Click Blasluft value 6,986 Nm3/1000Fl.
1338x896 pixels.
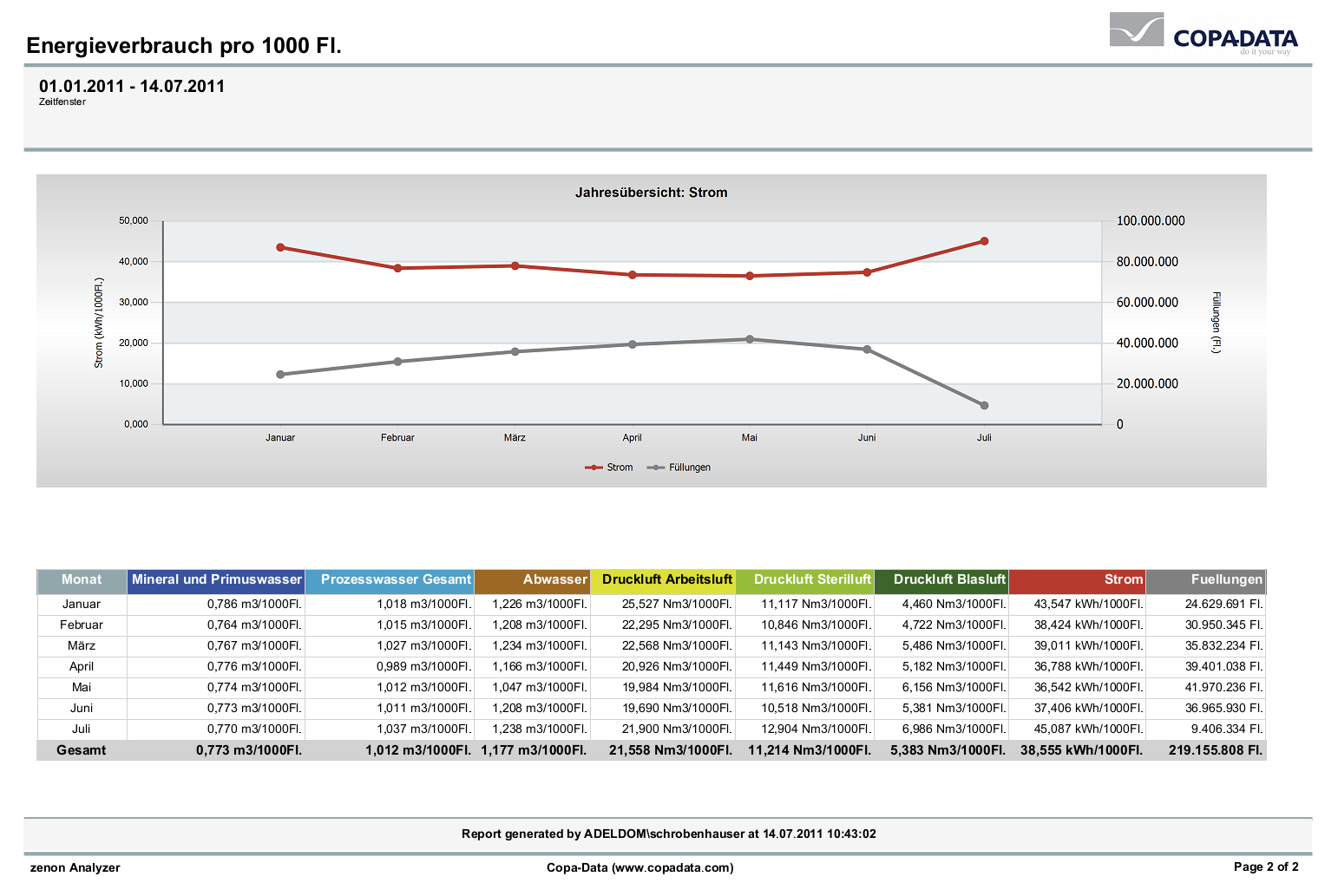[954, 729]
